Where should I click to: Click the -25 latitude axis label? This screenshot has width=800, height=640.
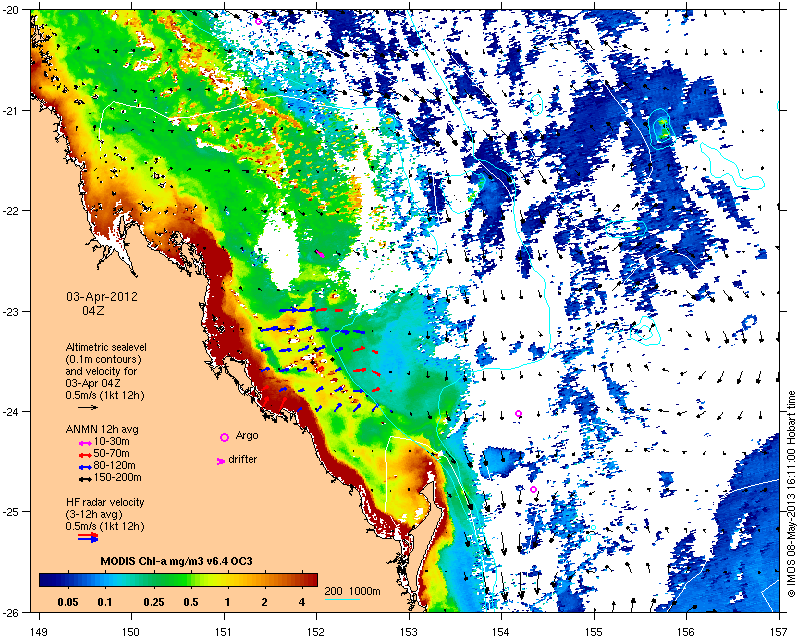pos(10,512)
